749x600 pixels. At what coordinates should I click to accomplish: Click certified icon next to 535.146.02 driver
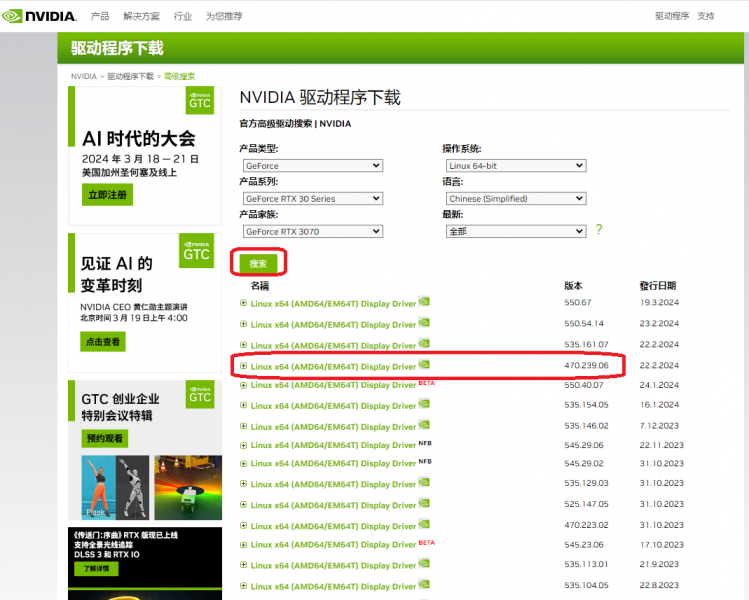424,425
